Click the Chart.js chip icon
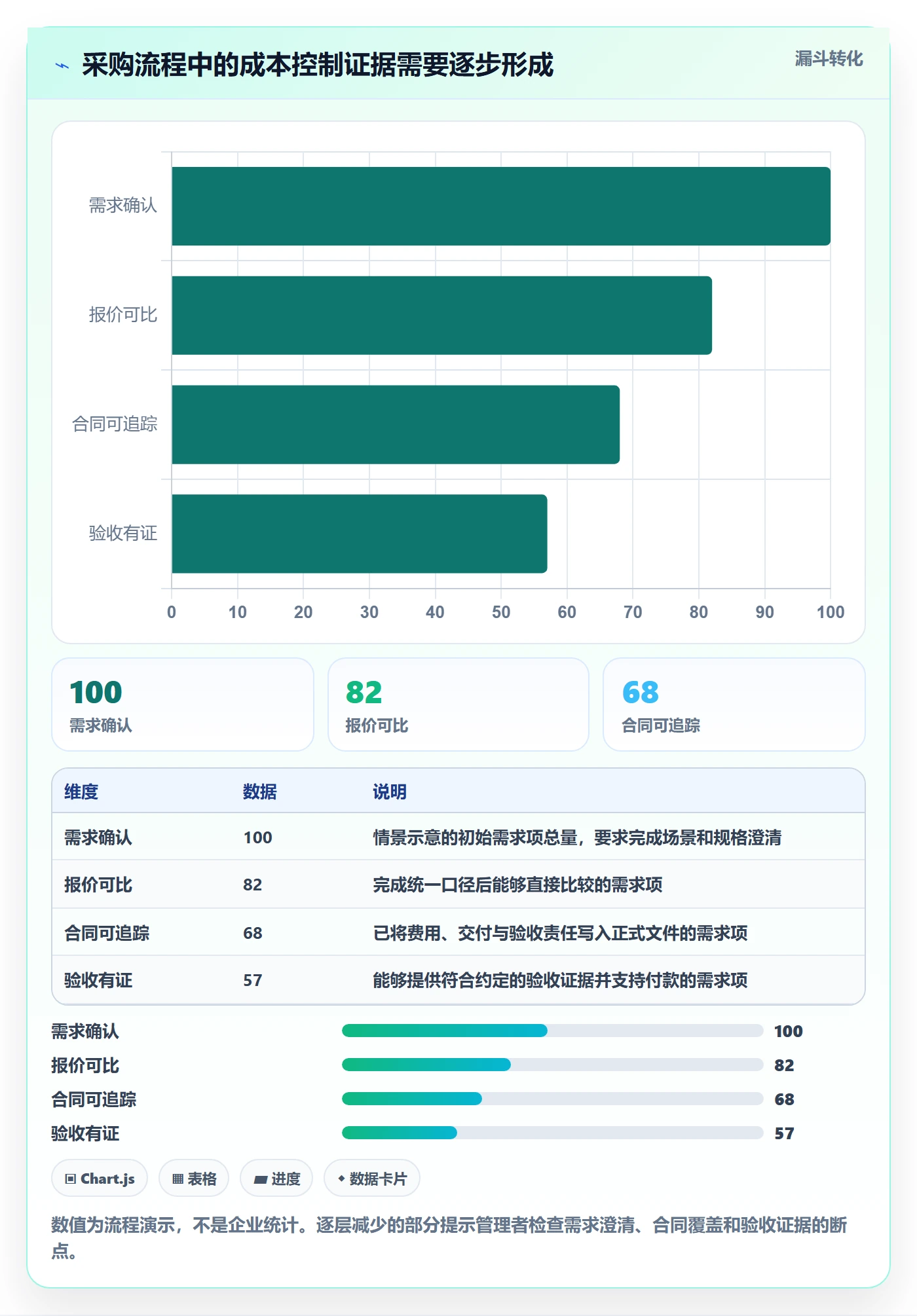The image size is (917, 1316). [x=70, y=1179]
